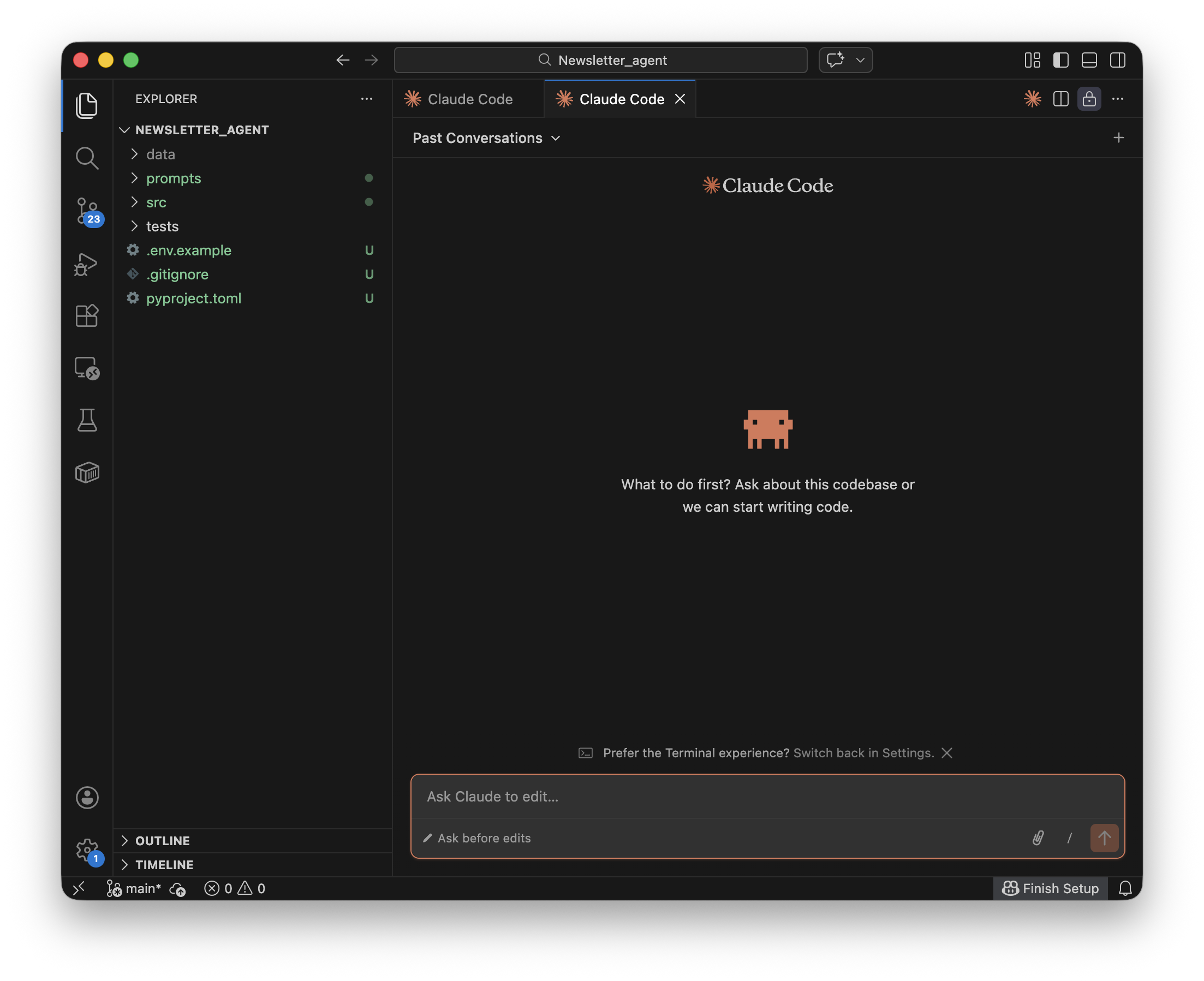Image resolution: width=1204 pixels, height=981 pixels.
Task: Open the Extensions view
Action: [86, 316]
